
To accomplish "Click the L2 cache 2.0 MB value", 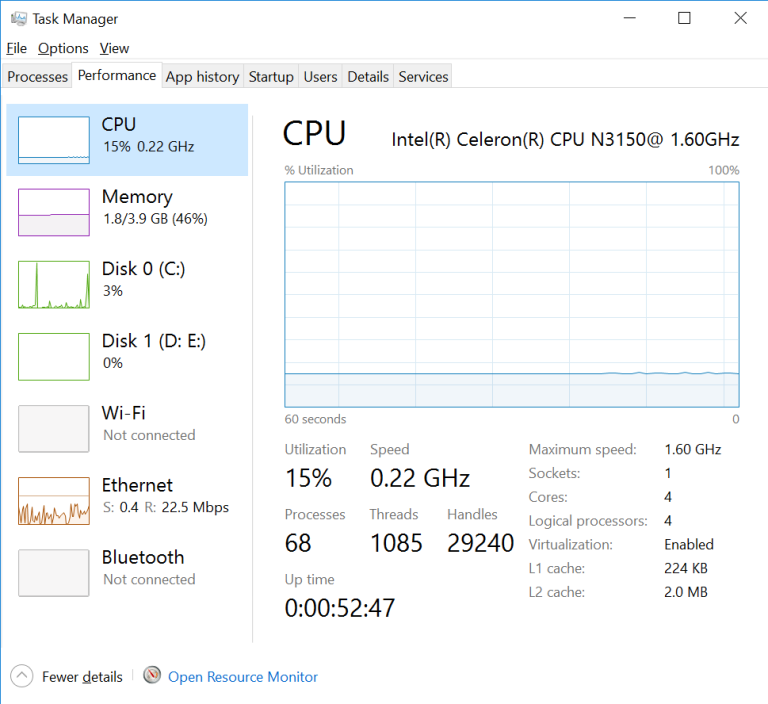I will [x=686, y=592].
